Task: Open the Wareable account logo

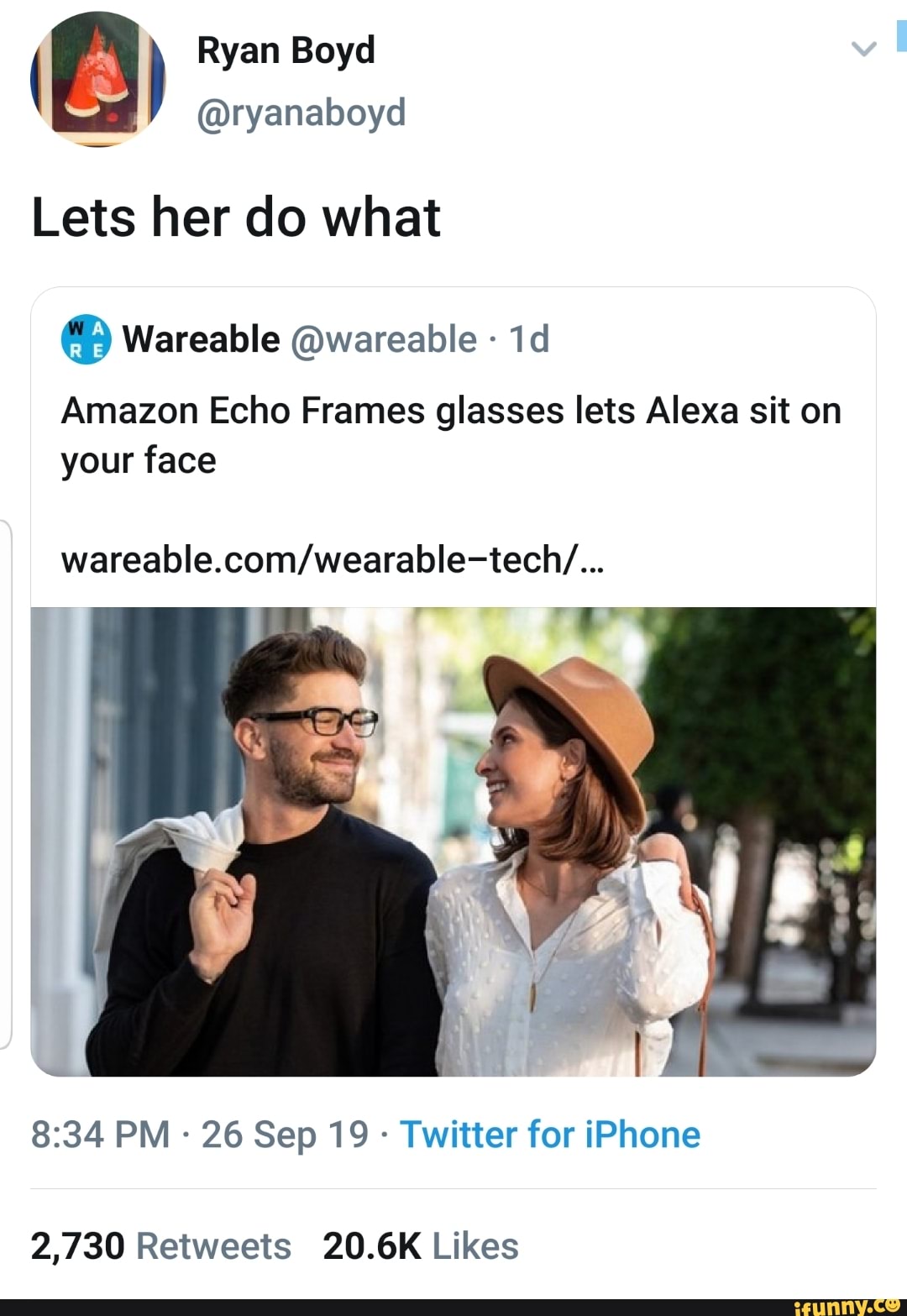Action: pyautogui.click(x=87, y=340)
